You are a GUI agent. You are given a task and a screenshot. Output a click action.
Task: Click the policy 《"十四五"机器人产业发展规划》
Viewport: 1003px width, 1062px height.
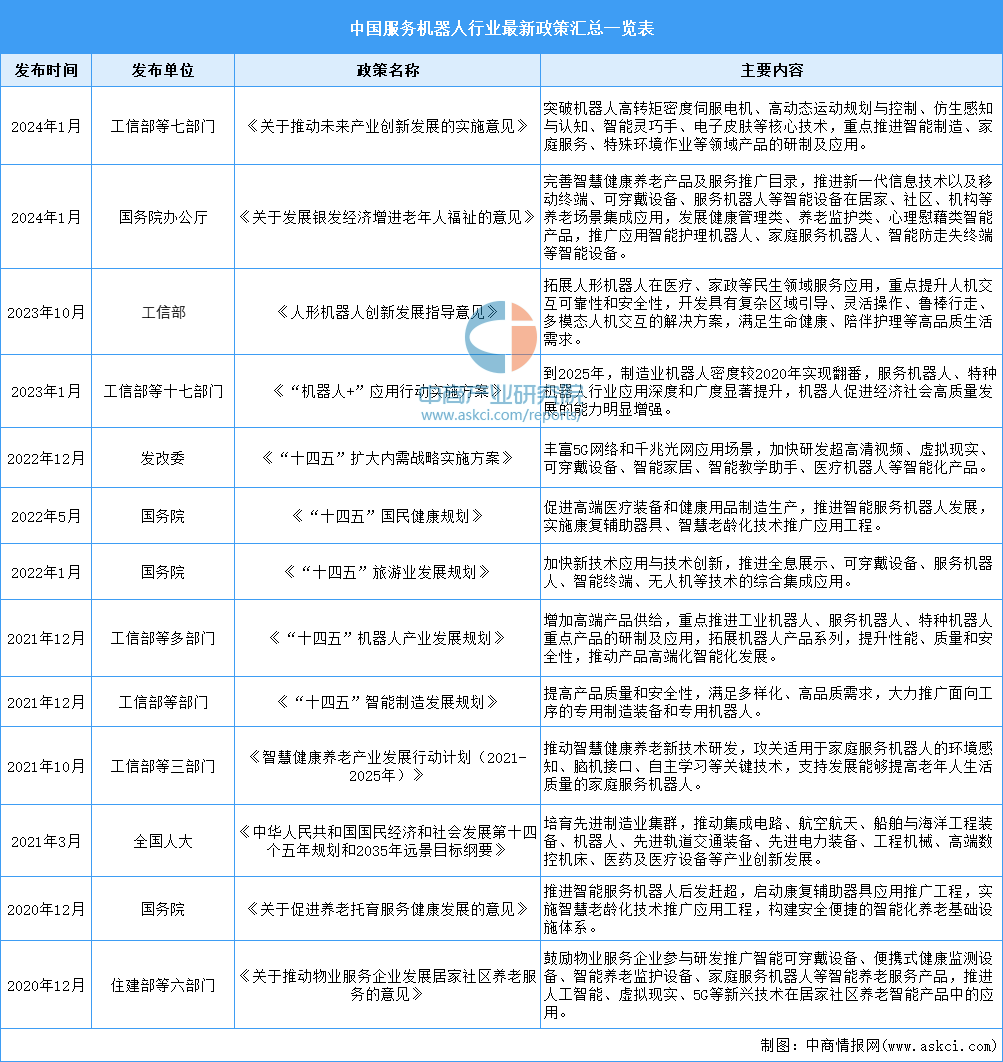387,638
